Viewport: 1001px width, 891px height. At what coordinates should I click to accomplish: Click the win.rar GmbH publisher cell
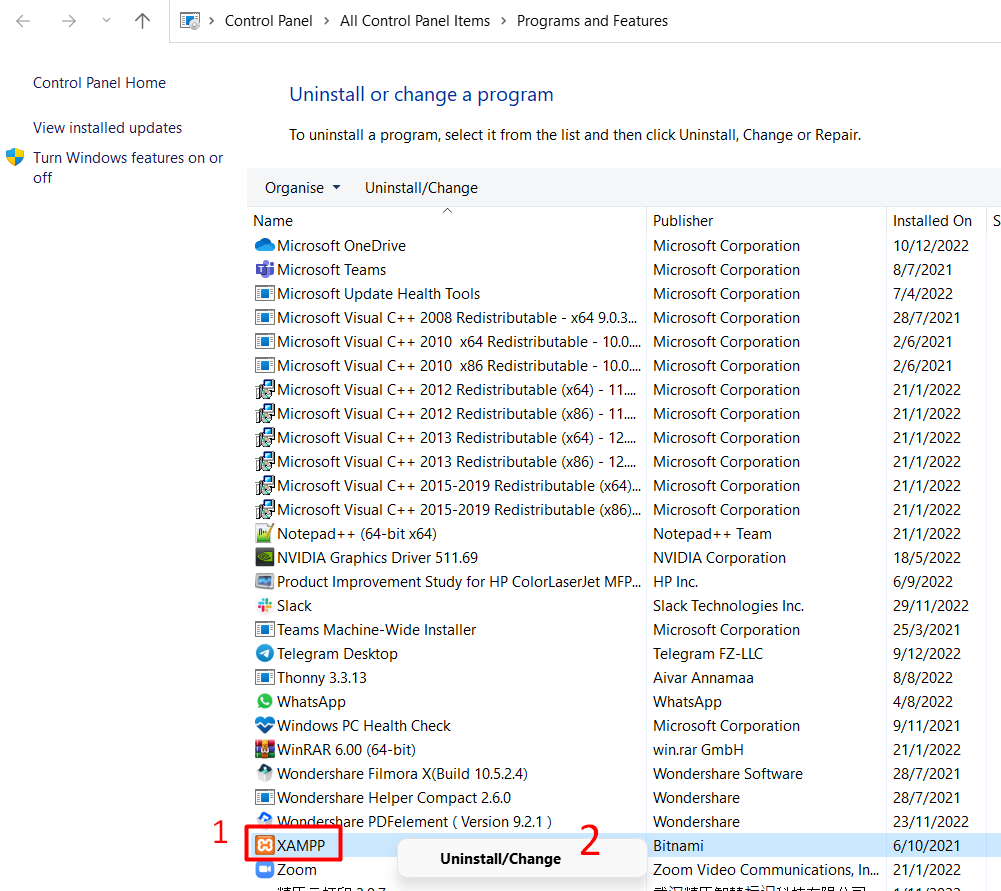(x=698, y=749)
